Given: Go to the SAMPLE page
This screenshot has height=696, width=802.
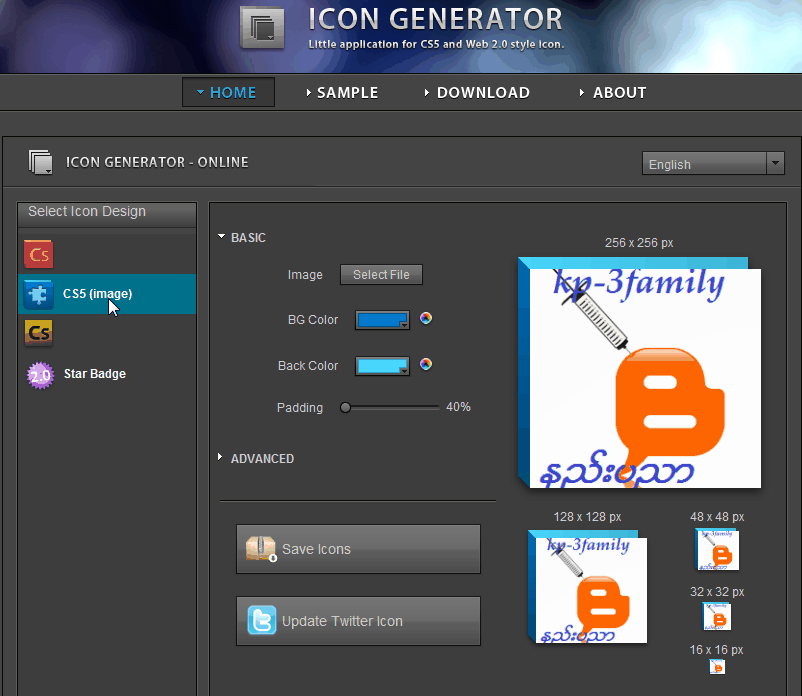Looking at the screenshot, I should click(x=342, y=93).
